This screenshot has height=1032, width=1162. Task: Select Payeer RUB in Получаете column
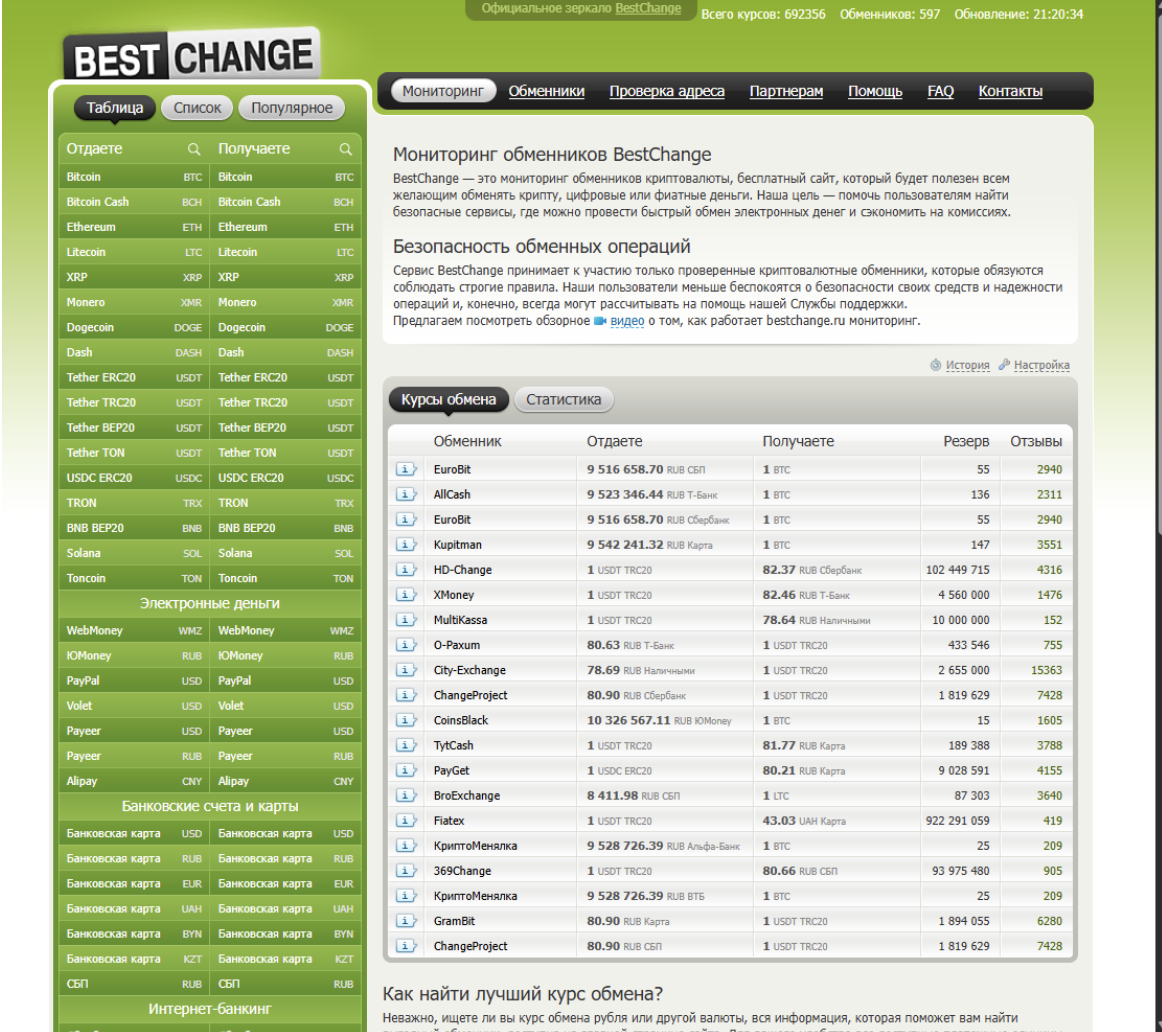click(285, 756)
